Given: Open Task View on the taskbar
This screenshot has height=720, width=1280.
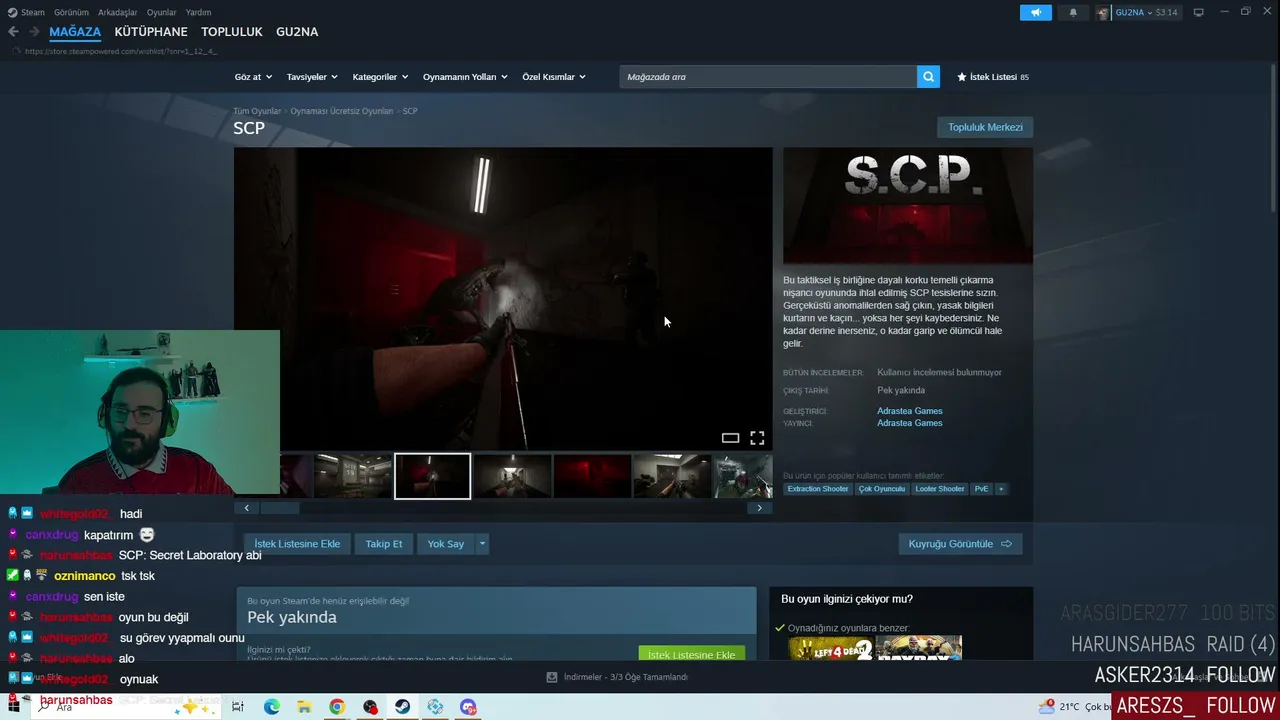Looking at the screenshot, I should click(238, 707).
